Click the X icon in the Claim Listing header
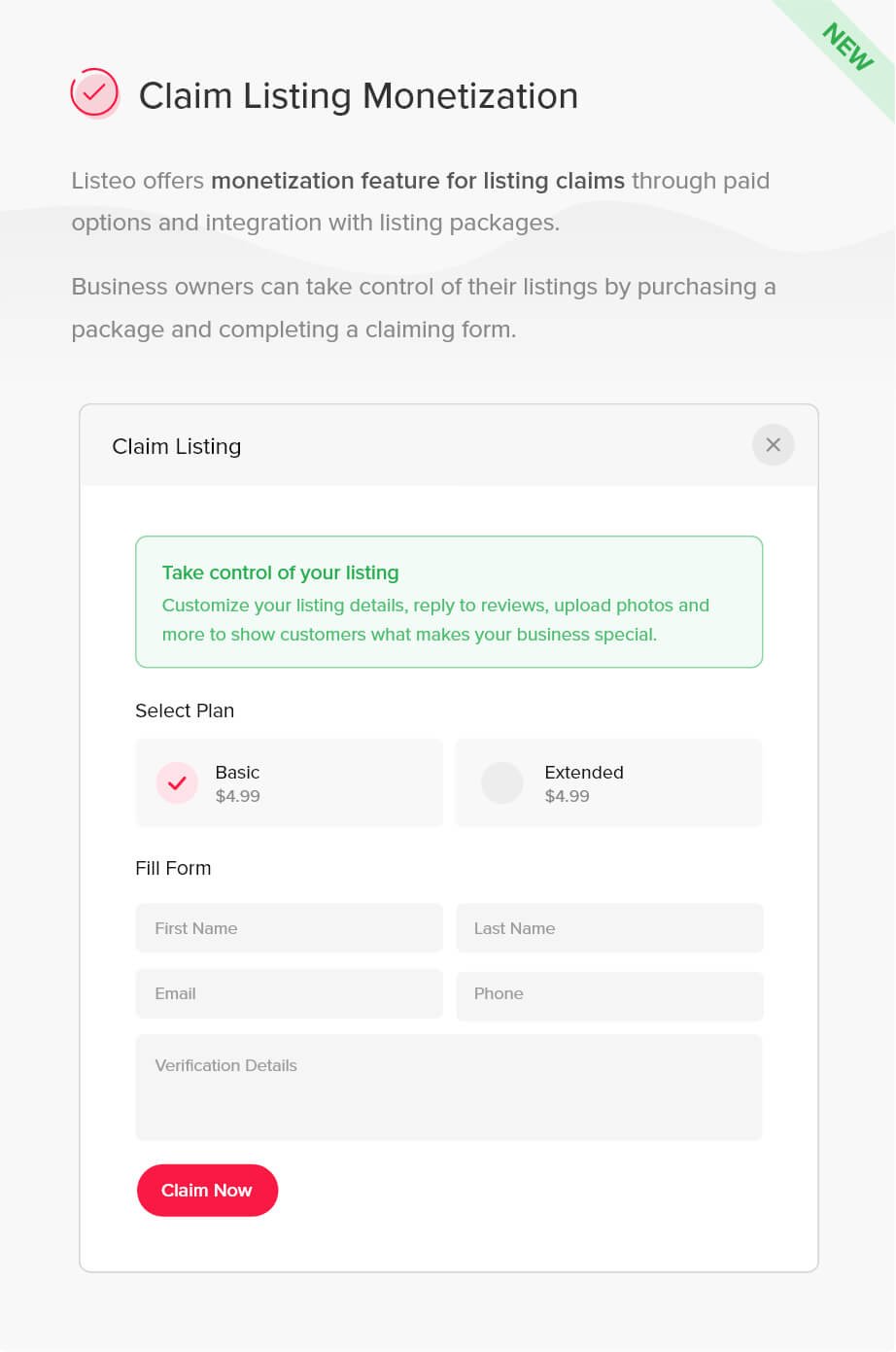The width and height of the screenshot is (896, 1352). pos(773,444)
